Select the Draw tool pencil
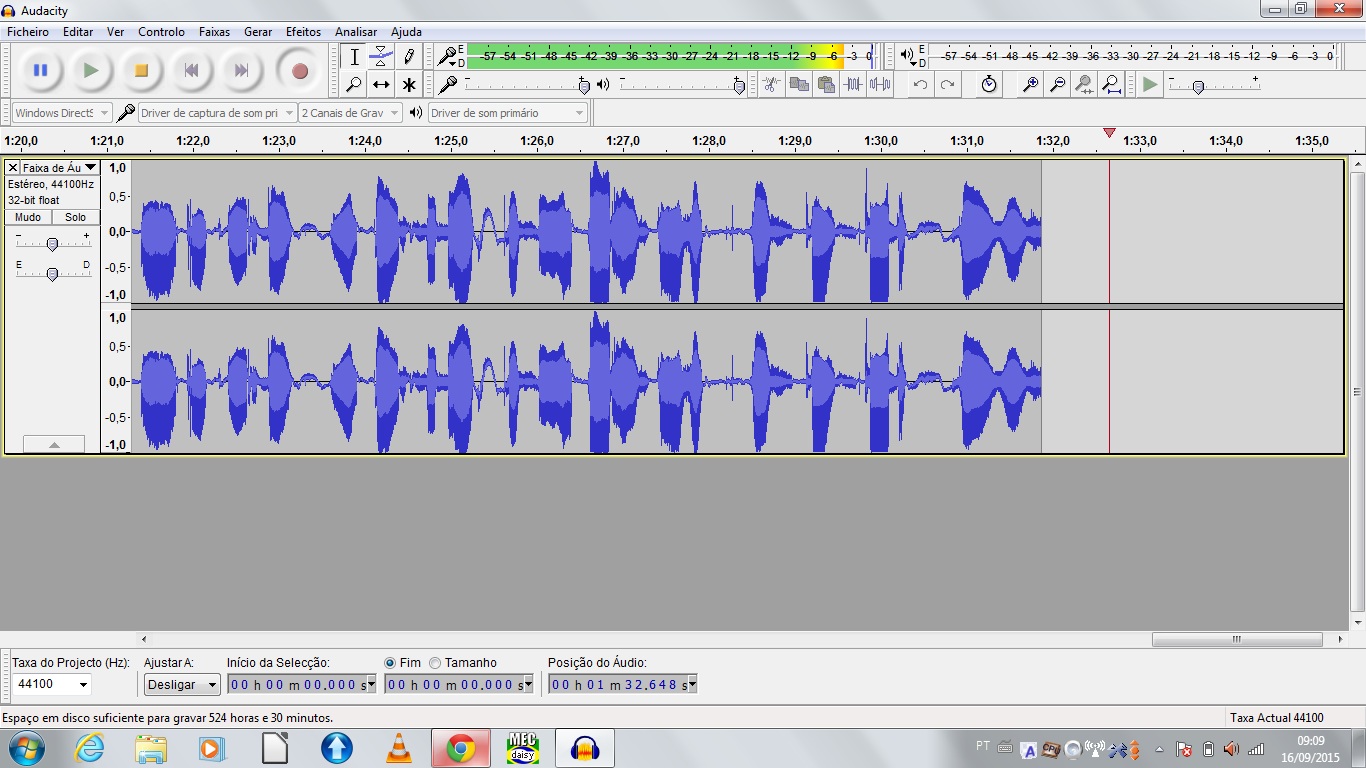 pyautogui.click(x=408, y=56)
